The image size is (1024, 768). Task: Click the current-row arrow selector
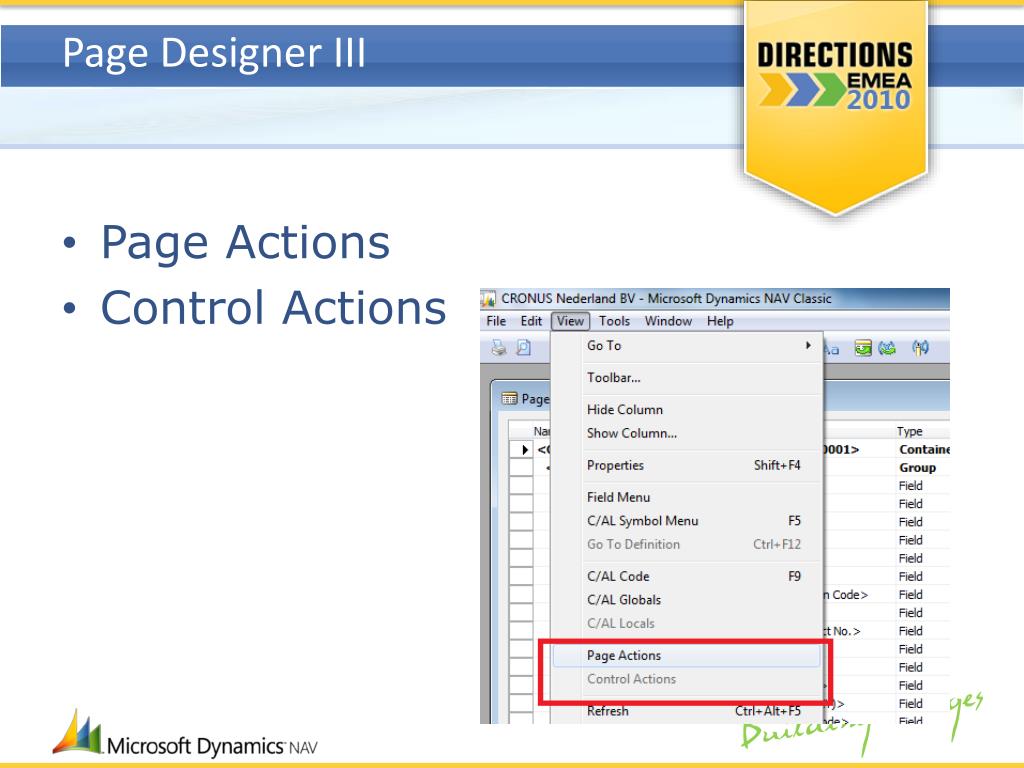point(522,449)
